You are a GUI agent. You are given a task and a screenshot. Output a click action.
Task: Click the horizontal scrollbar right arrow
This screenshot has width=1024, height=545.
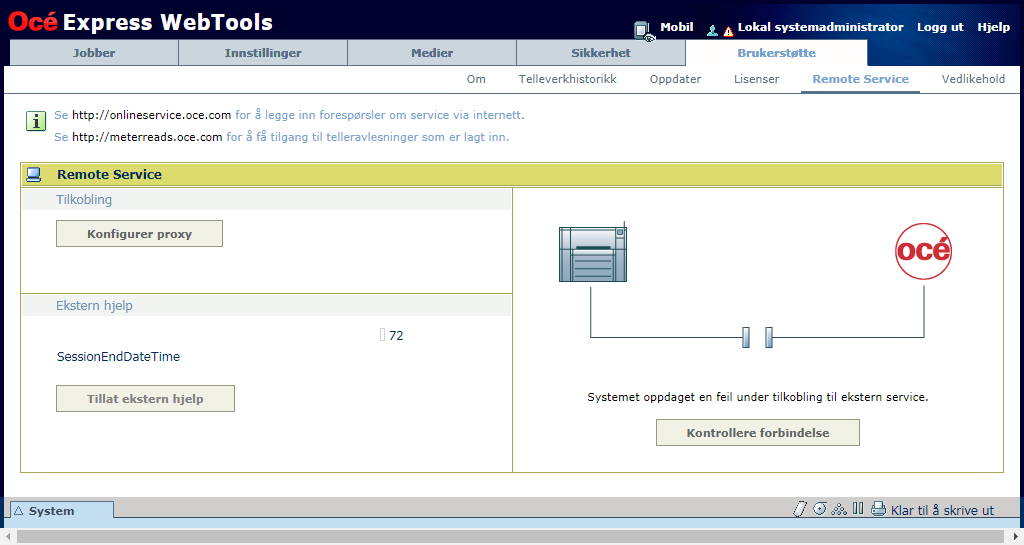coord(1016,537)
